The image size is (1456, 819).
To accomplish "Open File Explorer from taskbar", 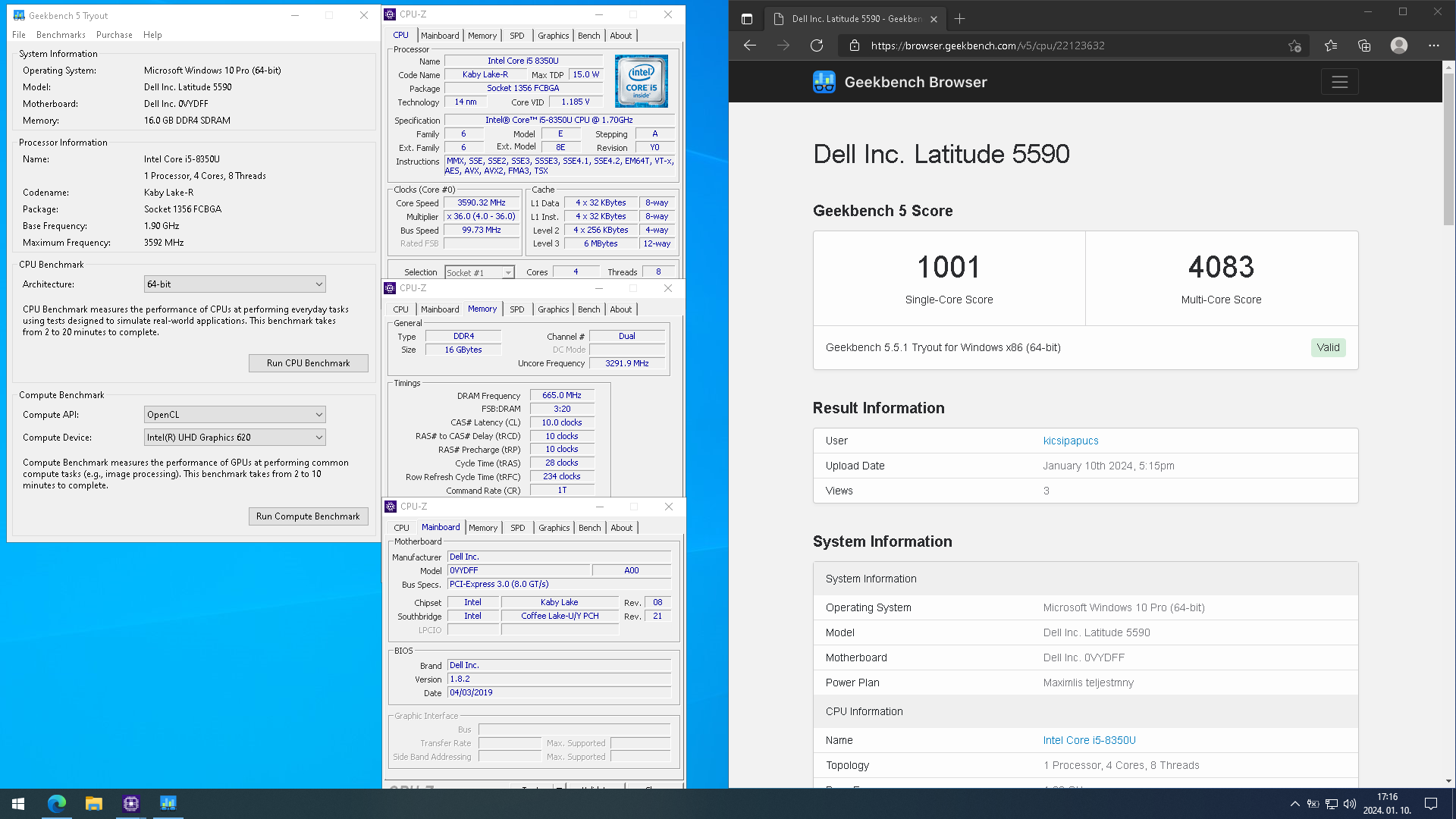I will (94, 804).
